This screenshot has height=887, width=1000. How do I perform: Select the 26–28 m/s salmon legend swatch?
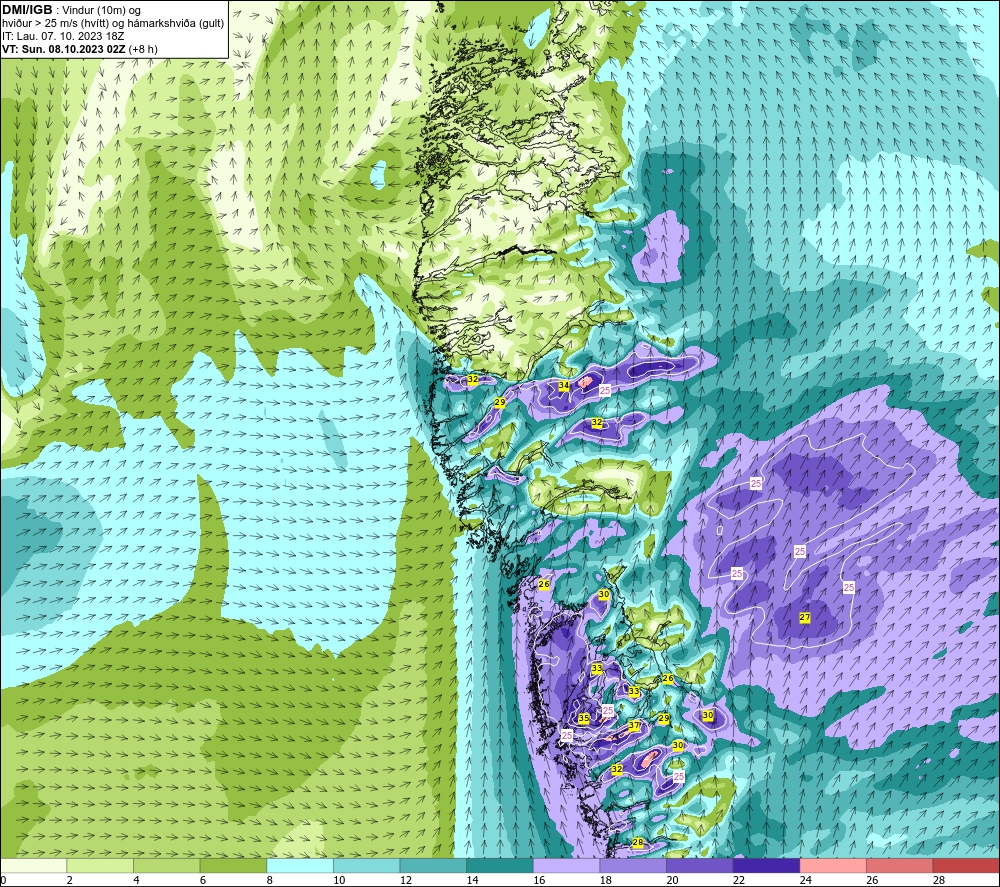[900, 865]
